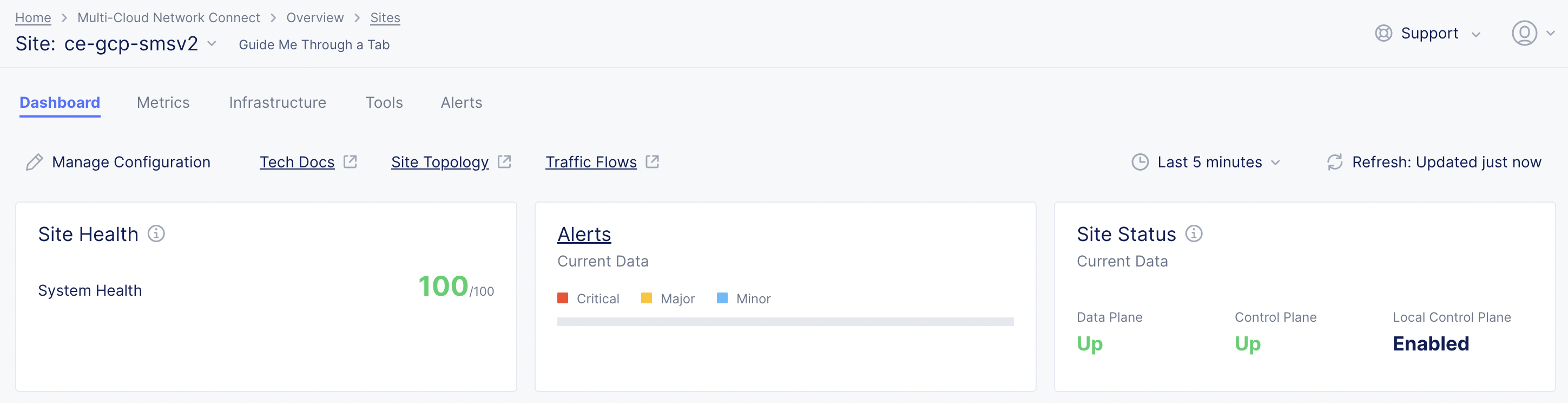Image resolution: width=1568 pixels, height=403 pixels.
Task: Open the Tools tab
Action: (x=384, y=102)
